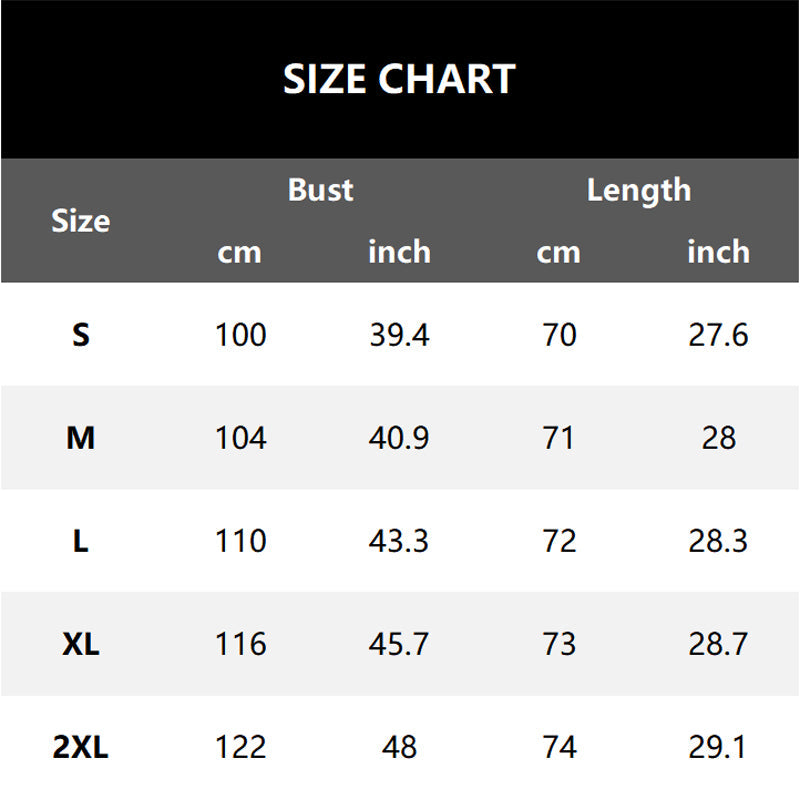
Task: Select the XL size row label
Action: (80, 644)
